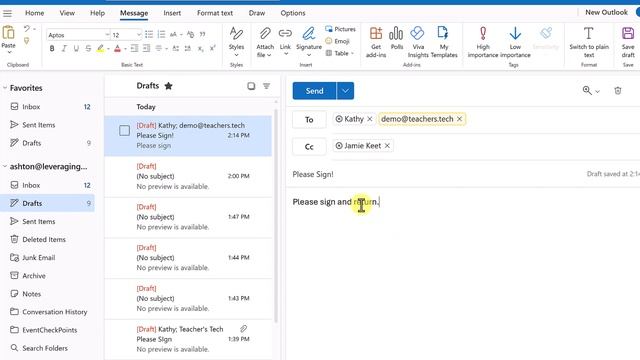Insert a quote block

click(x=202, y=35)
